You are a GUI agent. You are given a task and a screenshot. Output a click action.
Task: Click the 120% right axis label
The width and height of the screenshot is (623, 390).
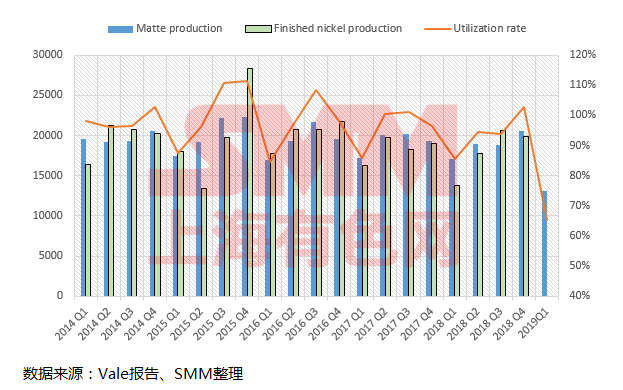tap(583, 54)
